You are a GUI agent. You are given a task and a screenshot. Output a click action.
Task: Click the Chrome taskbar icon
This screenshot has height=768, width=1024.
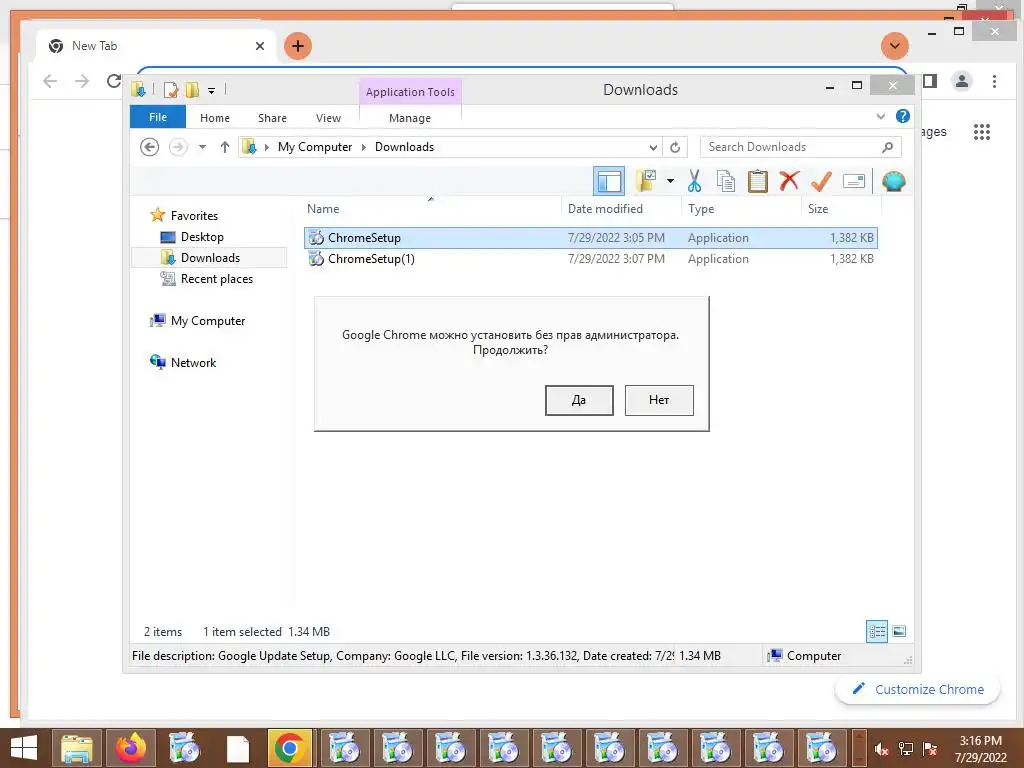coord(290,748)
